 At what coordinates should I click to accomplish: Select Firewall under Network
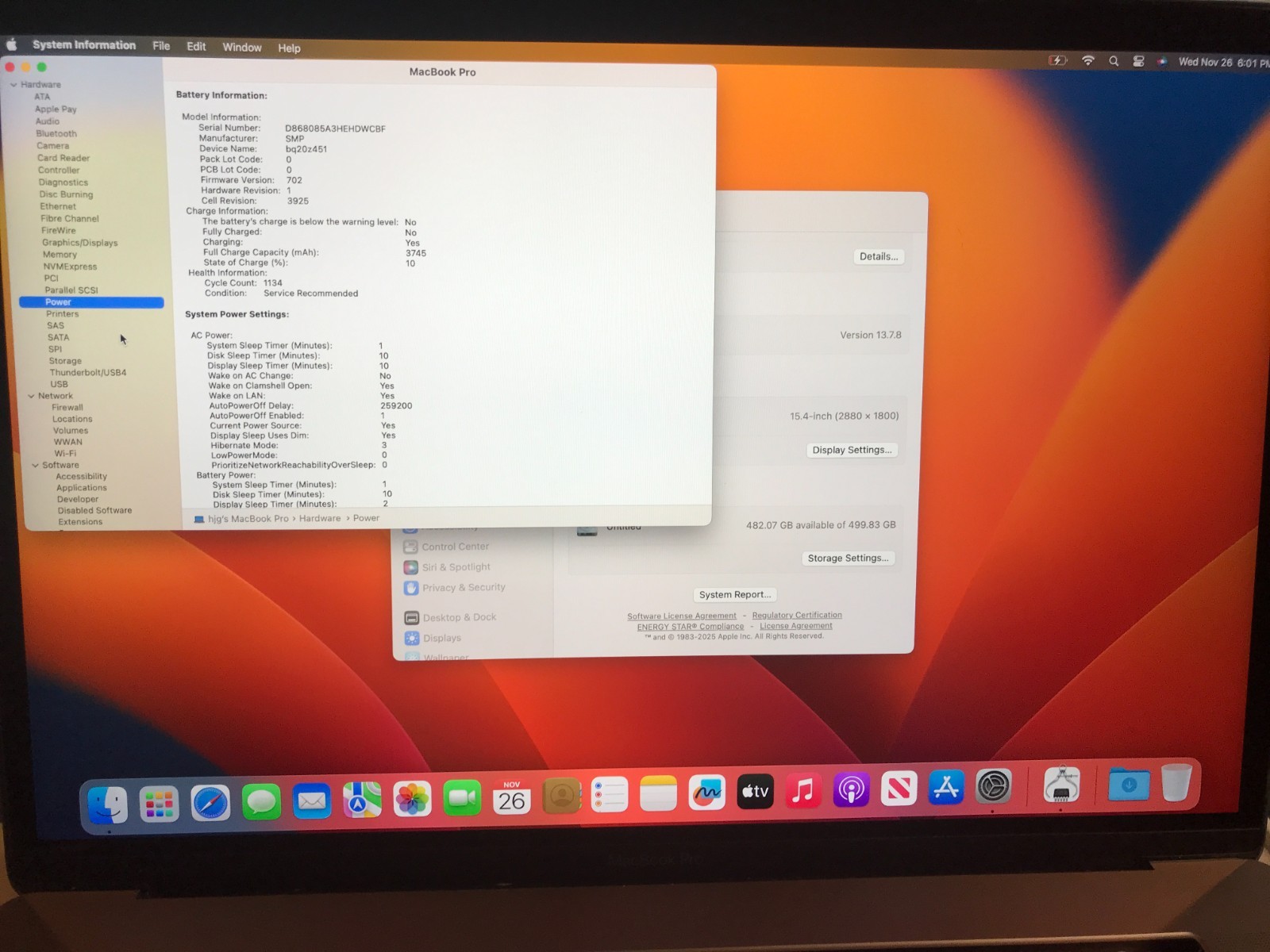point(67,408)
